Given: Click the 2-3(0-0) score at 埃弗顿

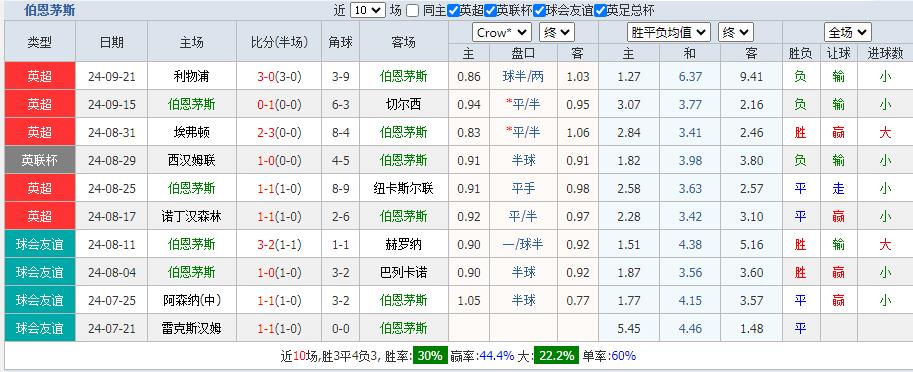Looking at the screenshot, I should (x=279, y=132).
